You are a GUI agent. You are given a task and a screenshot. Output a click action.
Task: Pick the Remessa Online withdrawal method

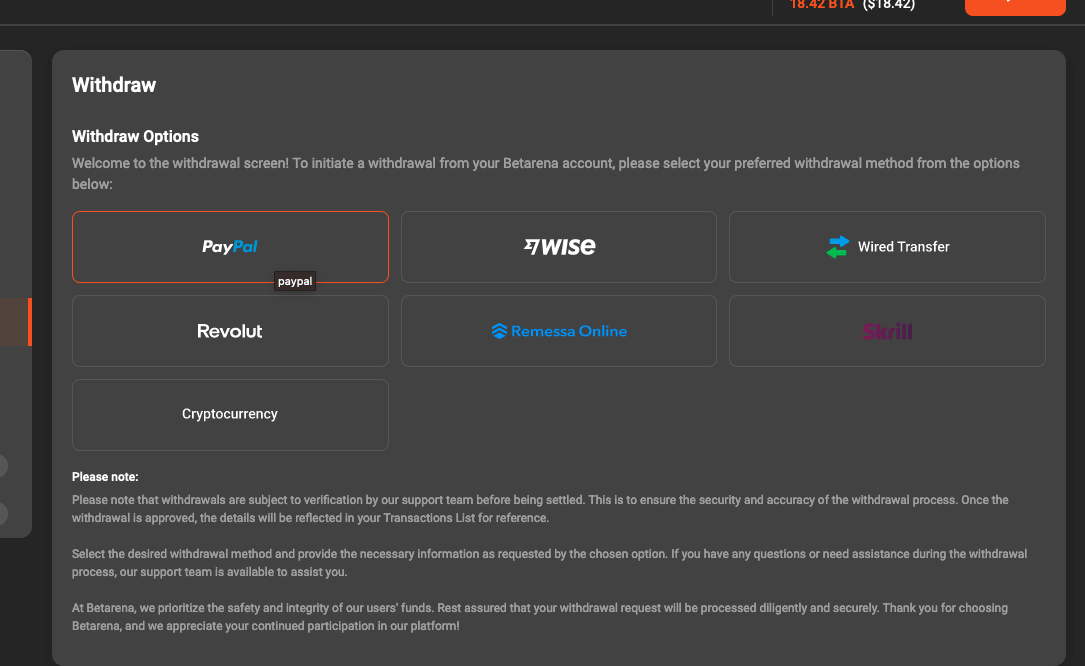558,331
